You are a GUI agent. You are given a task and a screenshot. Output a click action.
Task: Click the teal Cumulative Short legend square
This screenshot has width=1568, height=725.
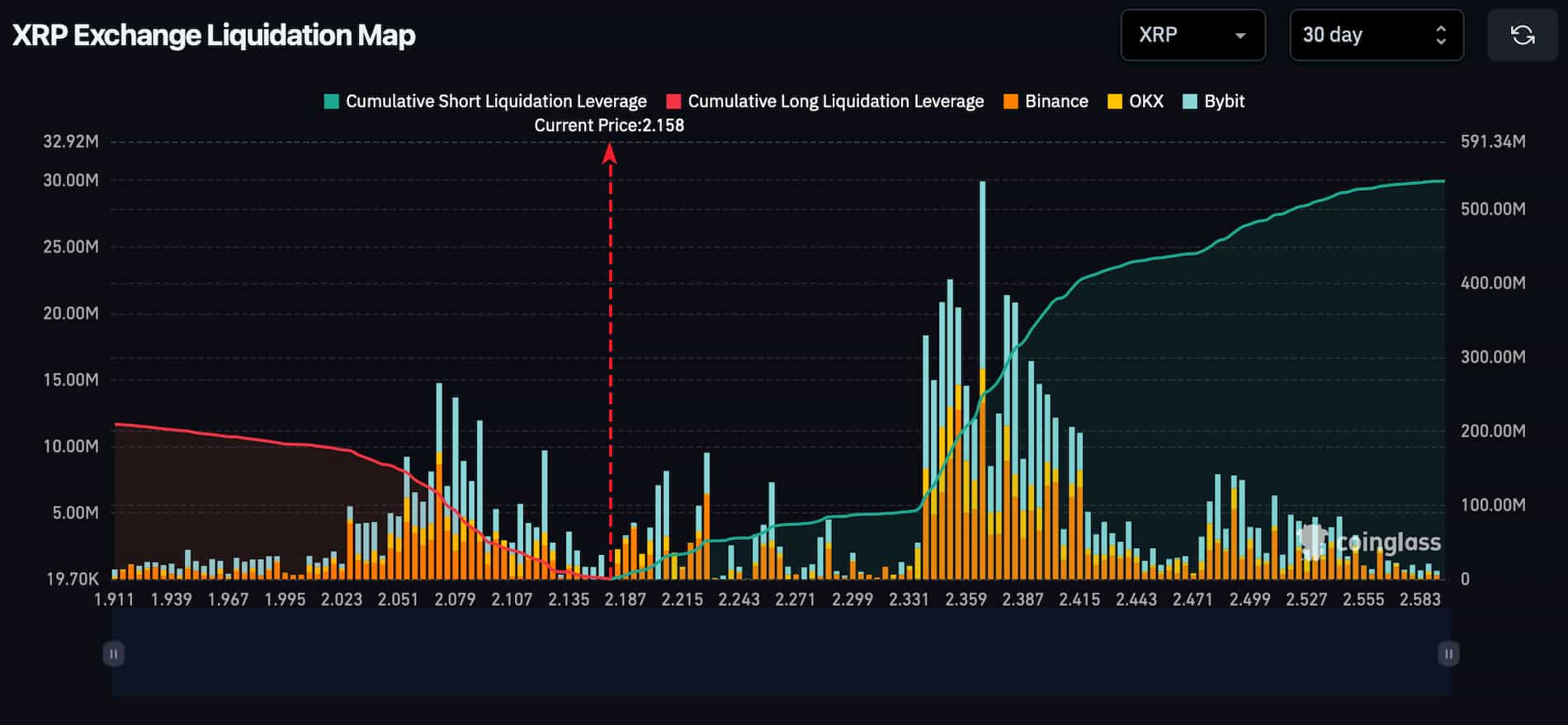332,102
